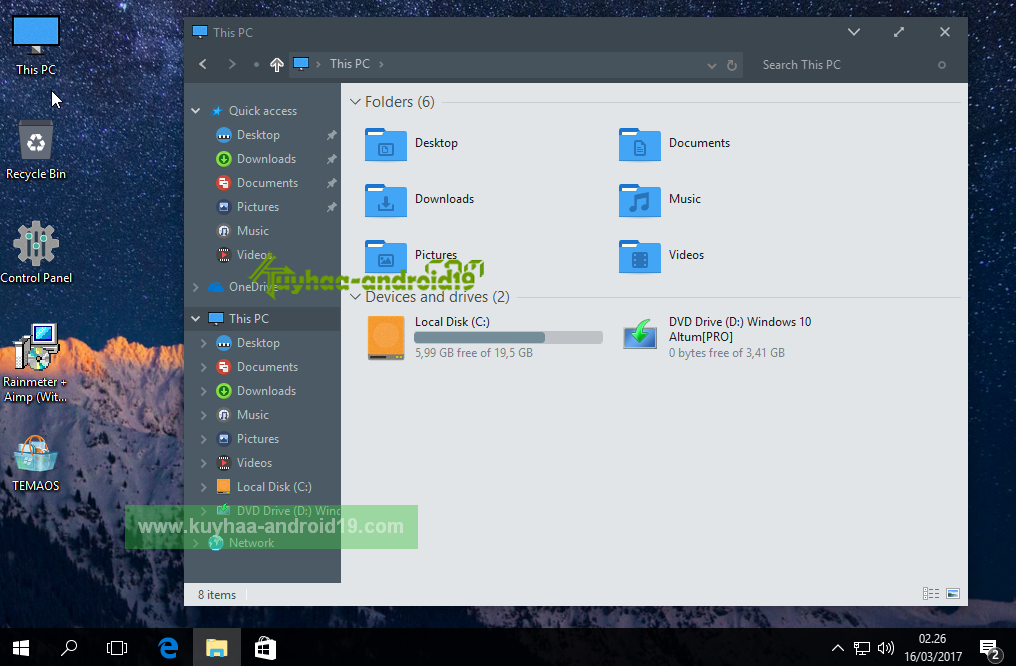The height and width of the screenshot is (666, 1016).
Task: Open the Windows Start menu
Action: click(x=21, y=648)
